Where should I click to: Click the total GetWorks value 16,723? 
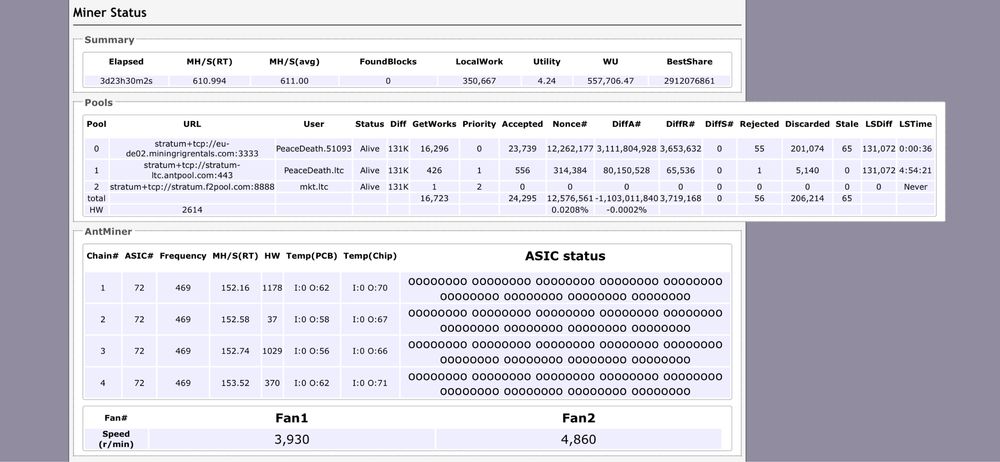[434, 199]
